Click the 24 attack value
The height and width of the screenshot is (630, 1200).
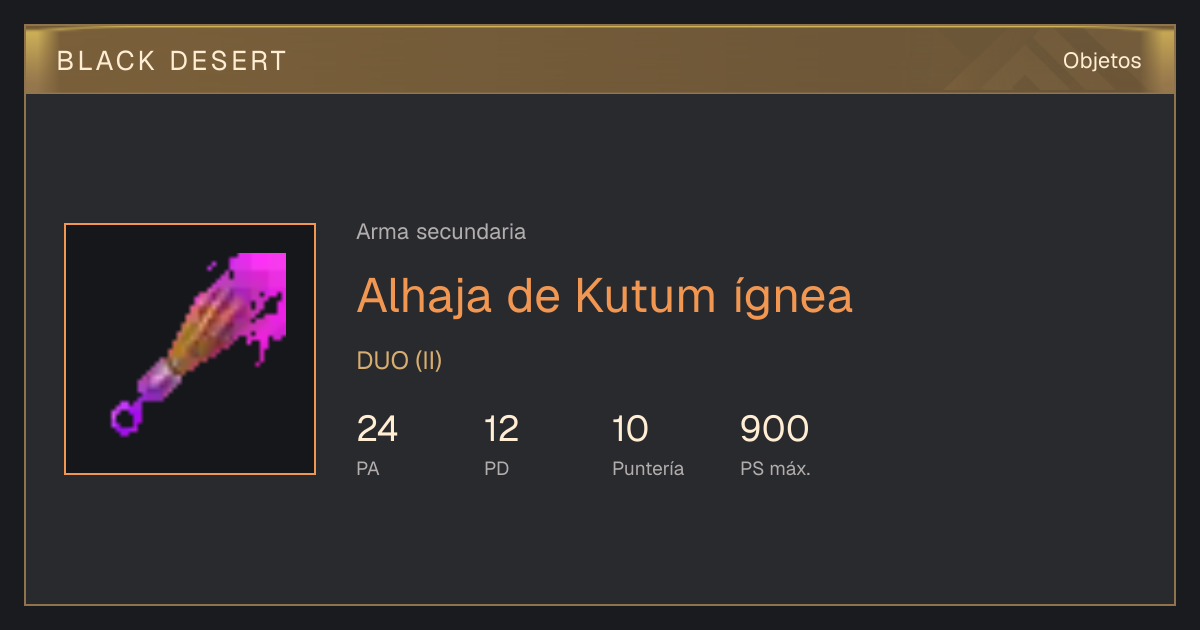click(x=377, y=429)
